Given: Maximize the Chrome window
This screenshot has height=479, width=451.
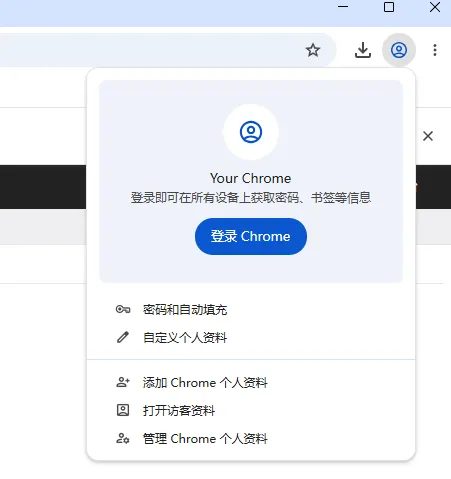Looking at the screenshot, I should pyautogui.click(x=389, y=7).
